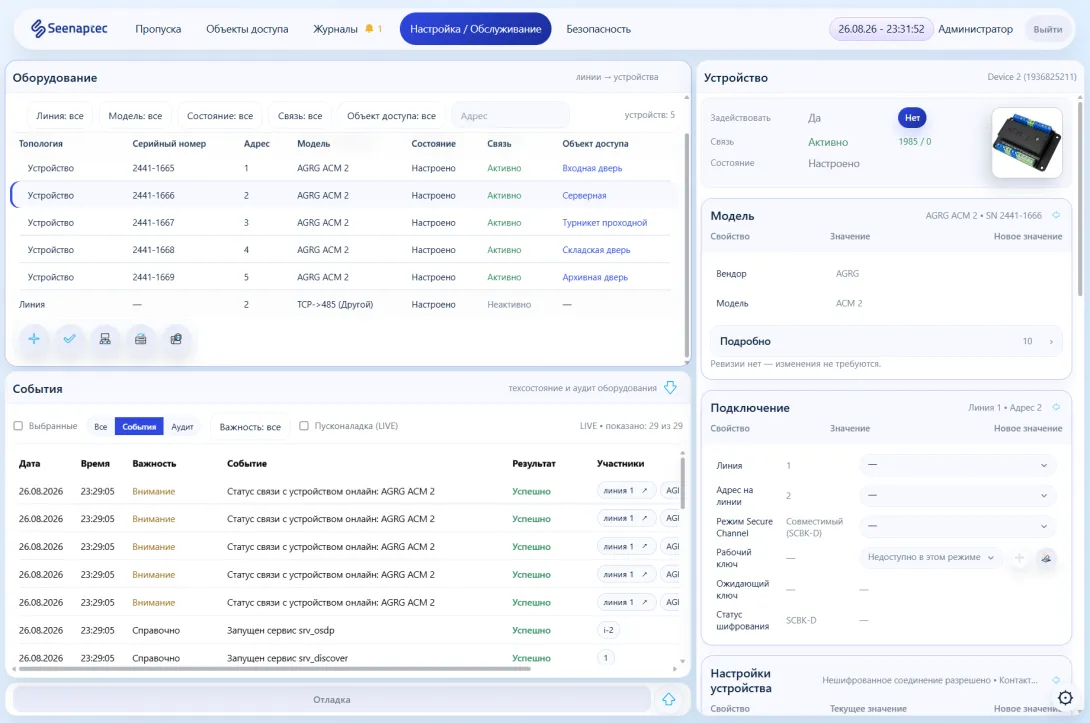Open the Пропуска menu
1090x723 pixels.
158,29
